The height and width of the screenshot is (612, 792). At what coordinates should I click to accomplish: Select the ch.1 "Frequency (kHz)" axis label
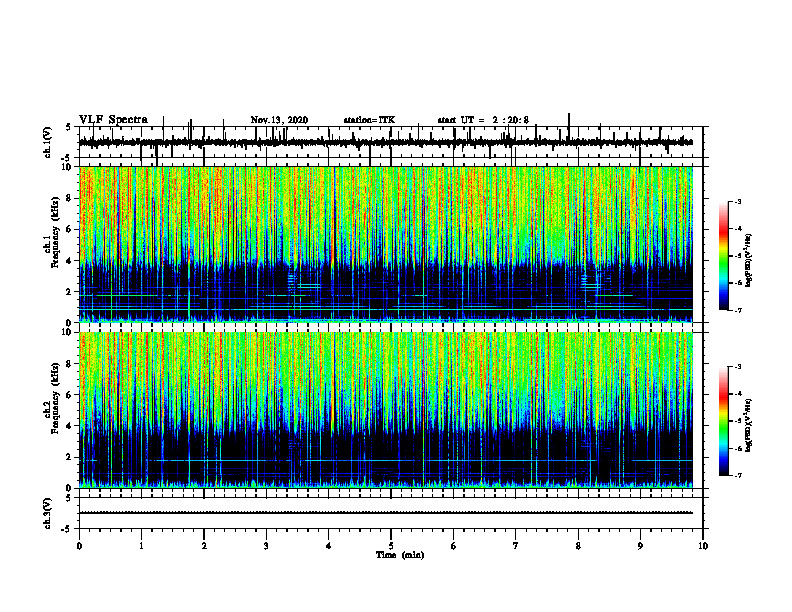(x=55, y=232)
